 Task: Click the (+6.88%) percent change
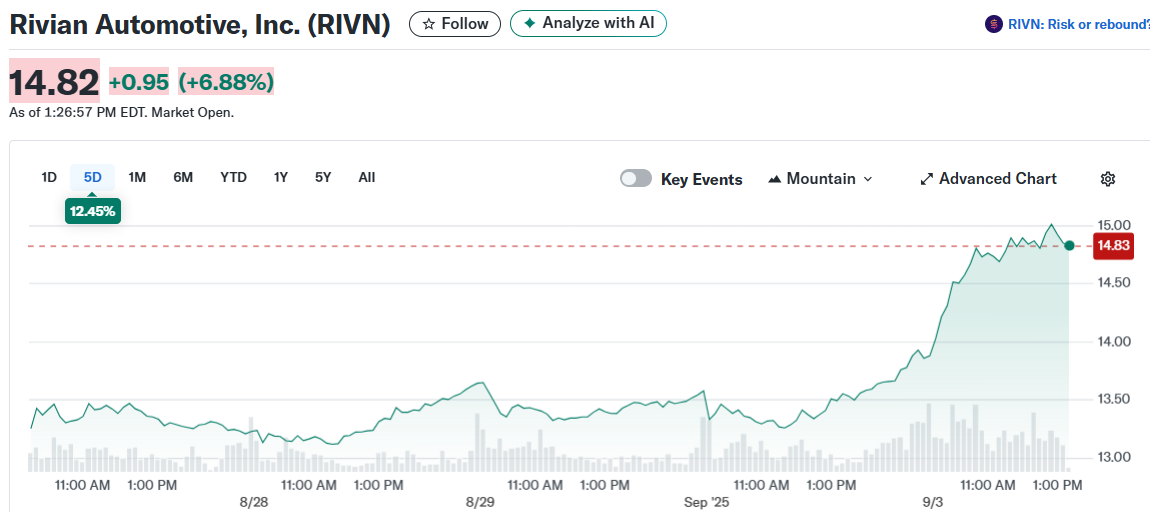[x=226, y=81]
